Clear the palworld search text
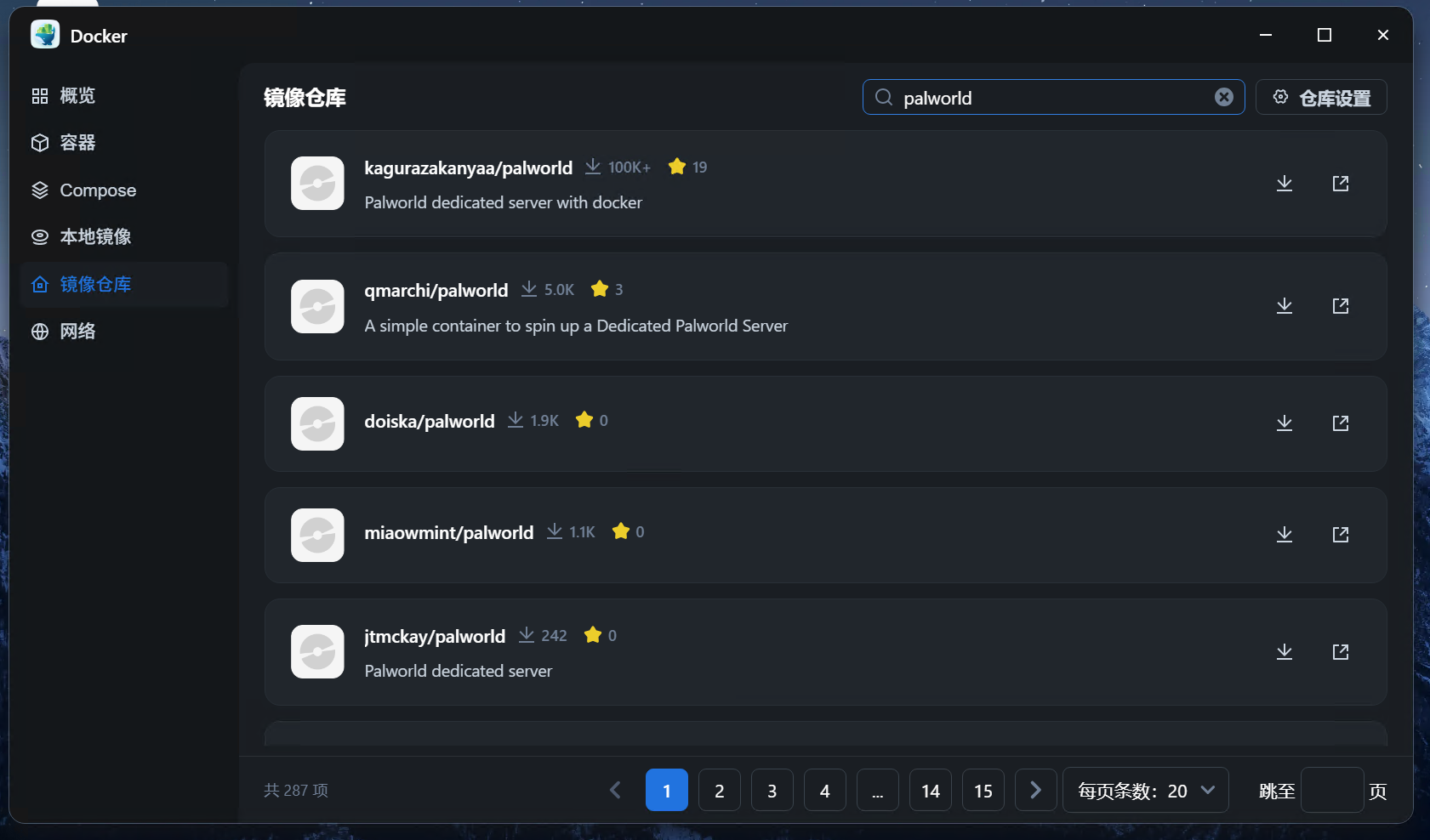Image resolution: width=1430 pixels, height=840 pixels. [x=1224, y=97]
